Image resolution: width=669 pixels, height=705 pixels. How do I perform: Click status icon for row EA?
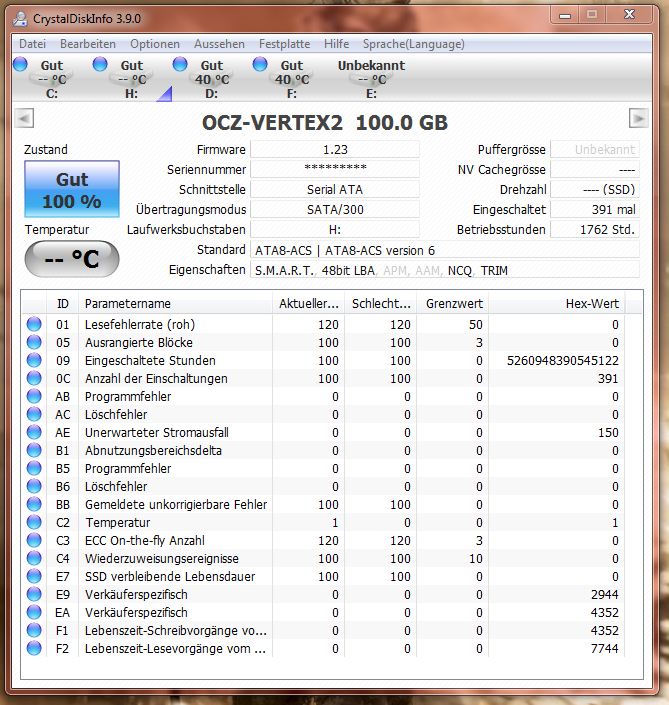pyautogui.click(x=34, y=612)
